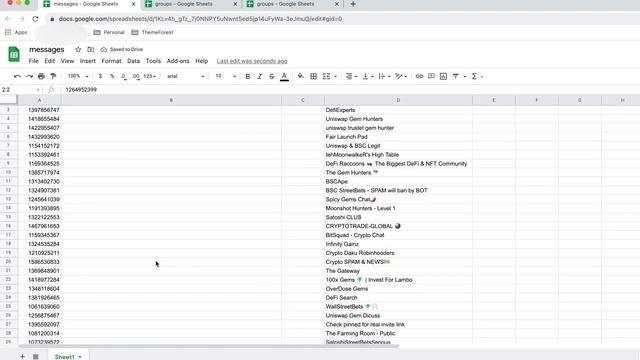The width and height of the screenshot is (640, 360).
Task: Open the Data menu
Action: (x=133, y=61)
